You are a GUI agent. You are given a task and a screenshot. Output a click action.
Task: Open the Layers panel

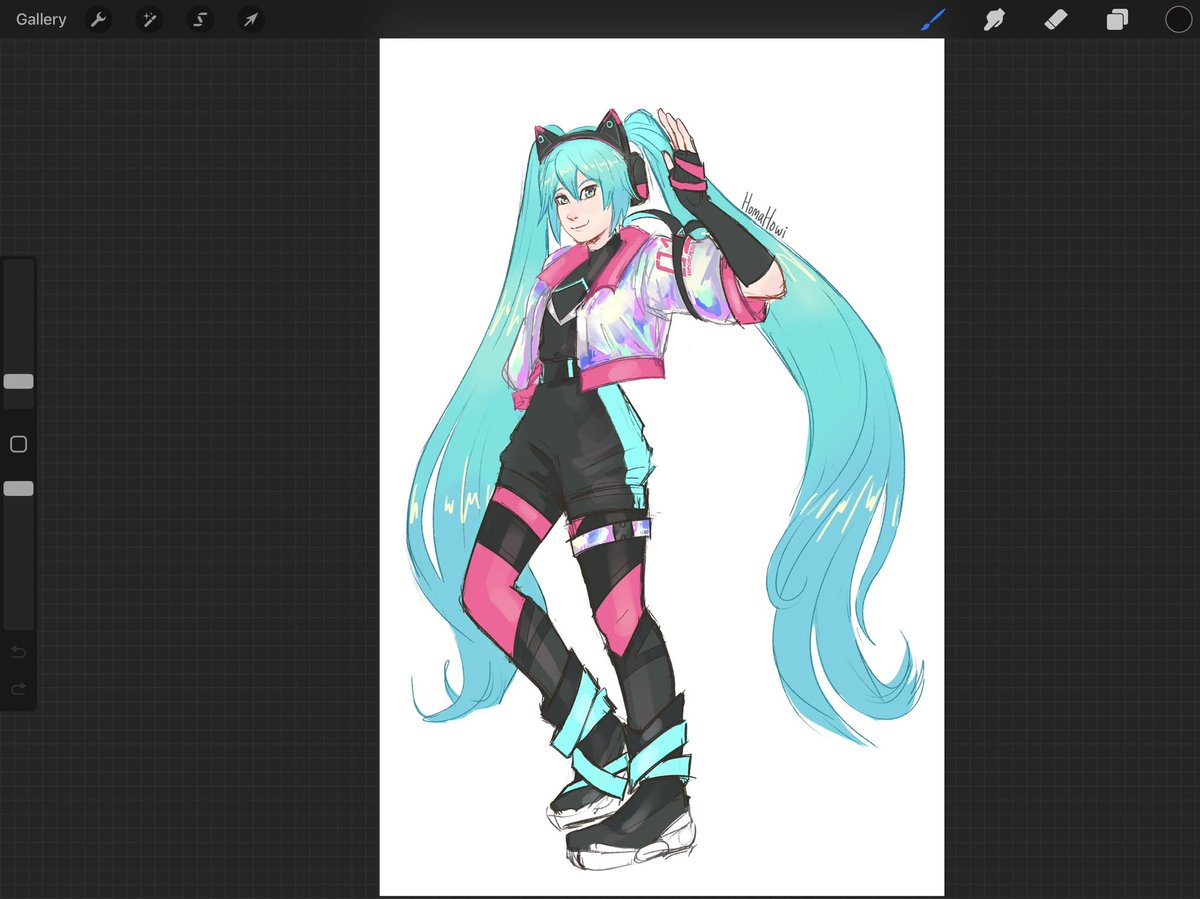1117,19
